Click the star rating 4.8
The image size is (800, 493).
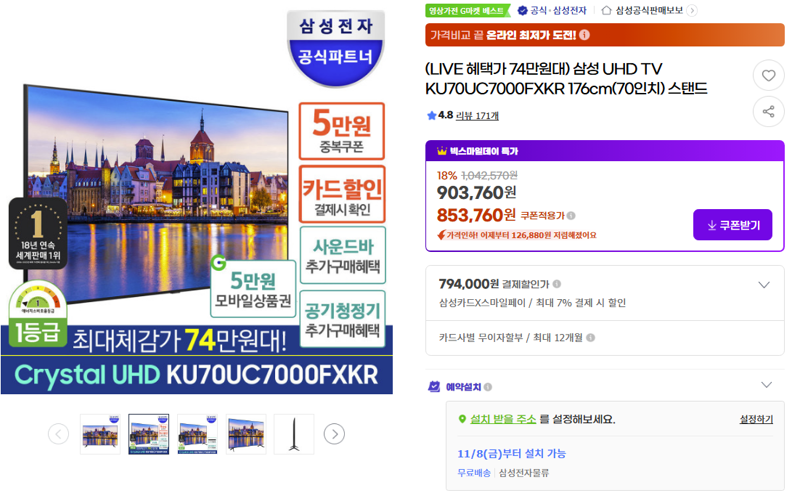[440, 115]
